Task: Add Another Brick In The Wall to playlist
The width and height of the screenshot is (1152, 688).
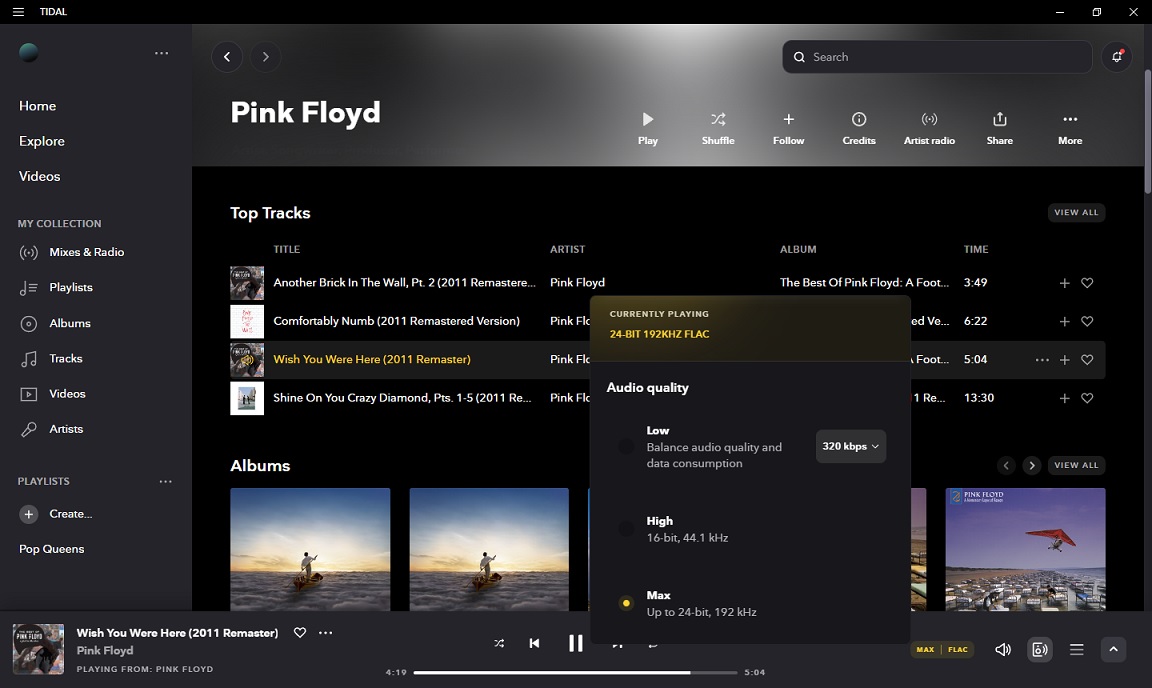Action: (1064, 283)
